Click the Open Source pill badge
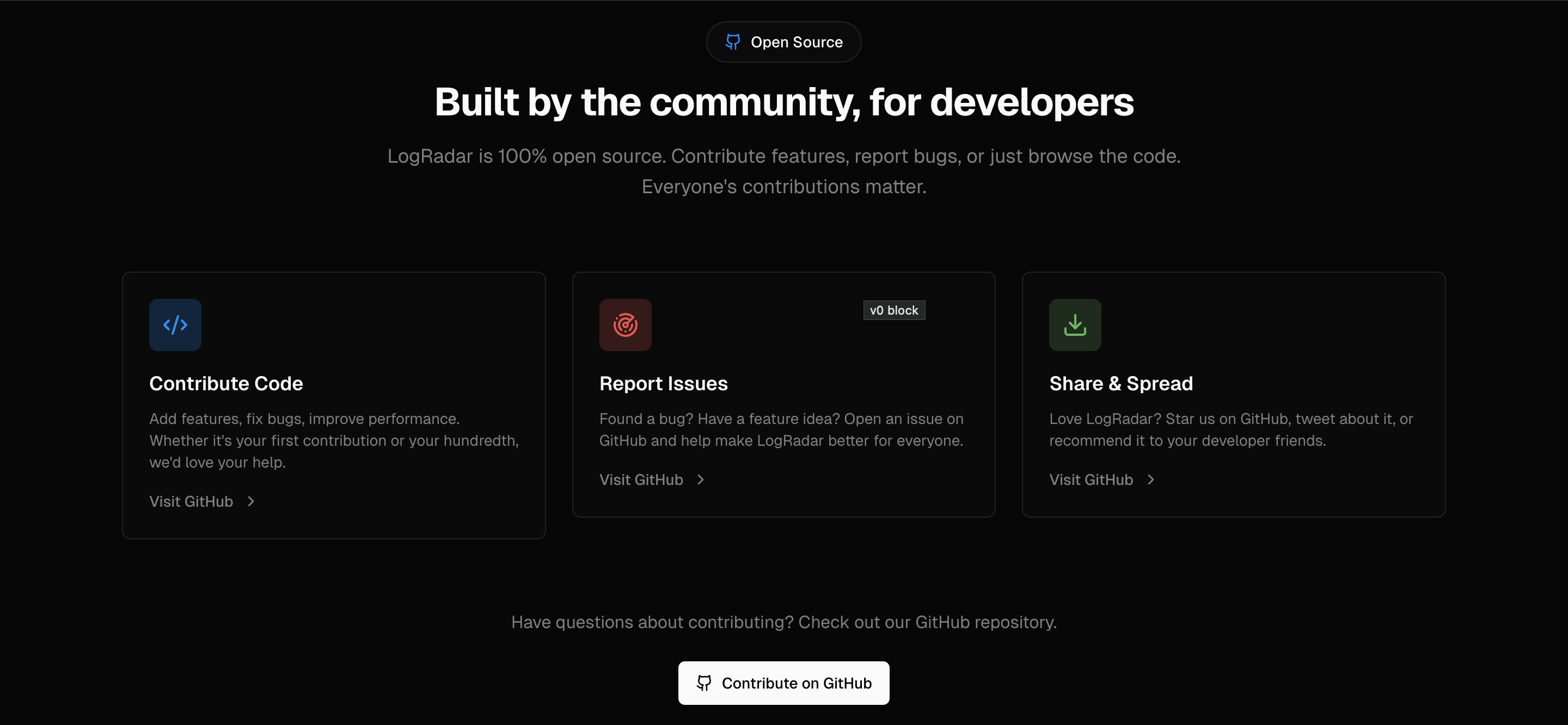Screen dimensions: 1568x725 [x=783, y=42]
